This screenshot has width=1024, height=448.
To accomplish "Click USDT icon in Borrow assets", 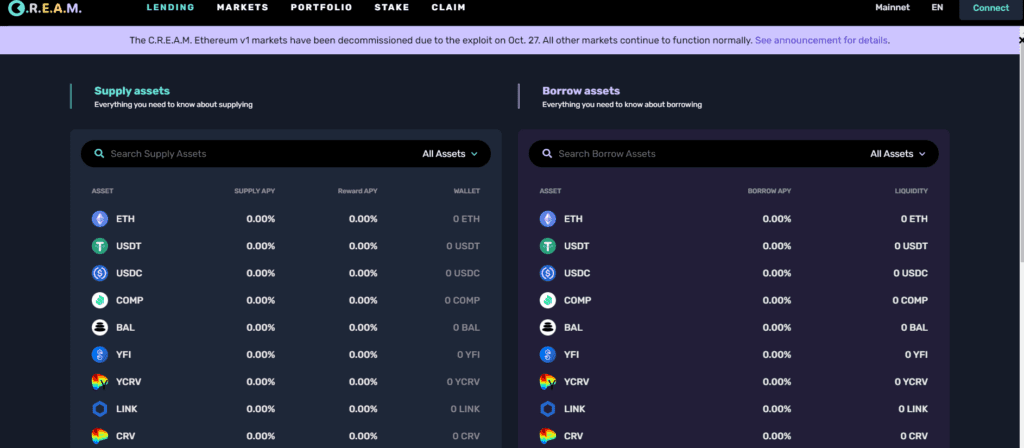I will (x=547, y=246).
